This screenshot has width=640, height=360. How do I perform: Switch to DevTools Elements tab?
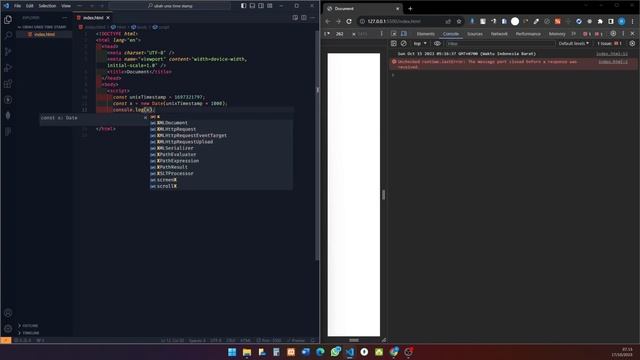pyautogui.click(x=426, y=34)
